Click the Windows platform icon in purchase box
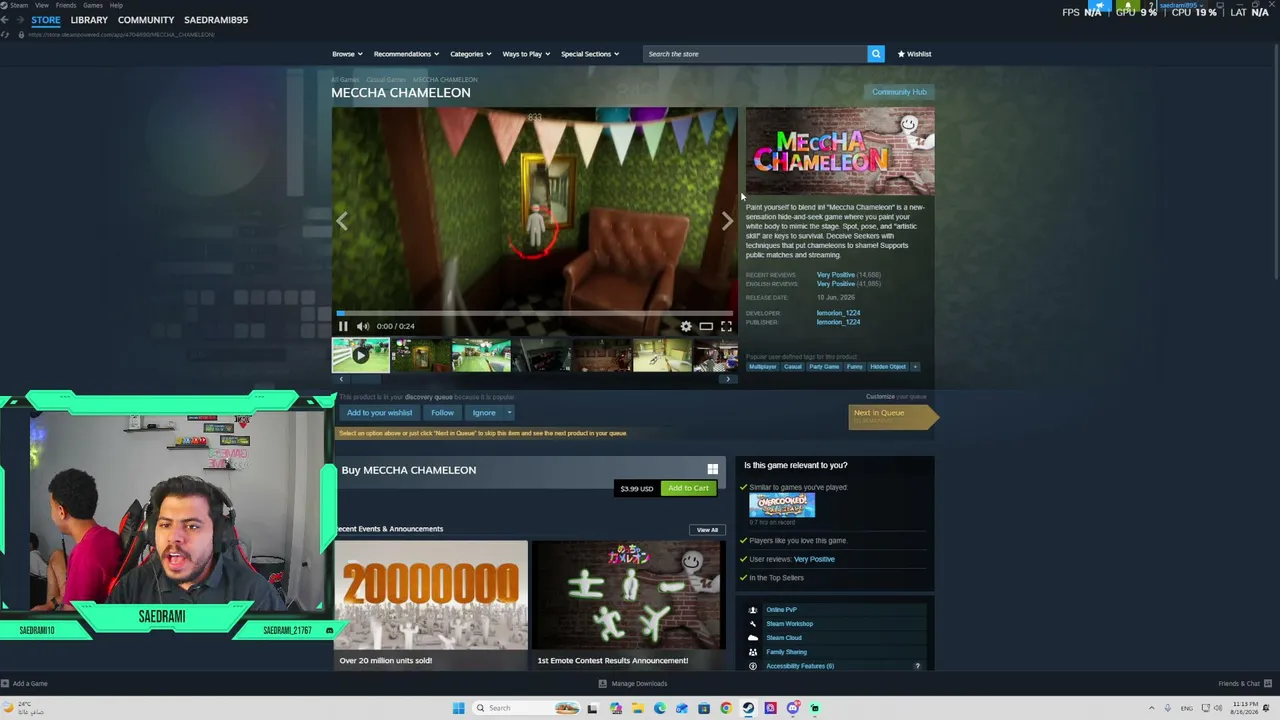1280x720 pixels. click(x=713, y=469)
